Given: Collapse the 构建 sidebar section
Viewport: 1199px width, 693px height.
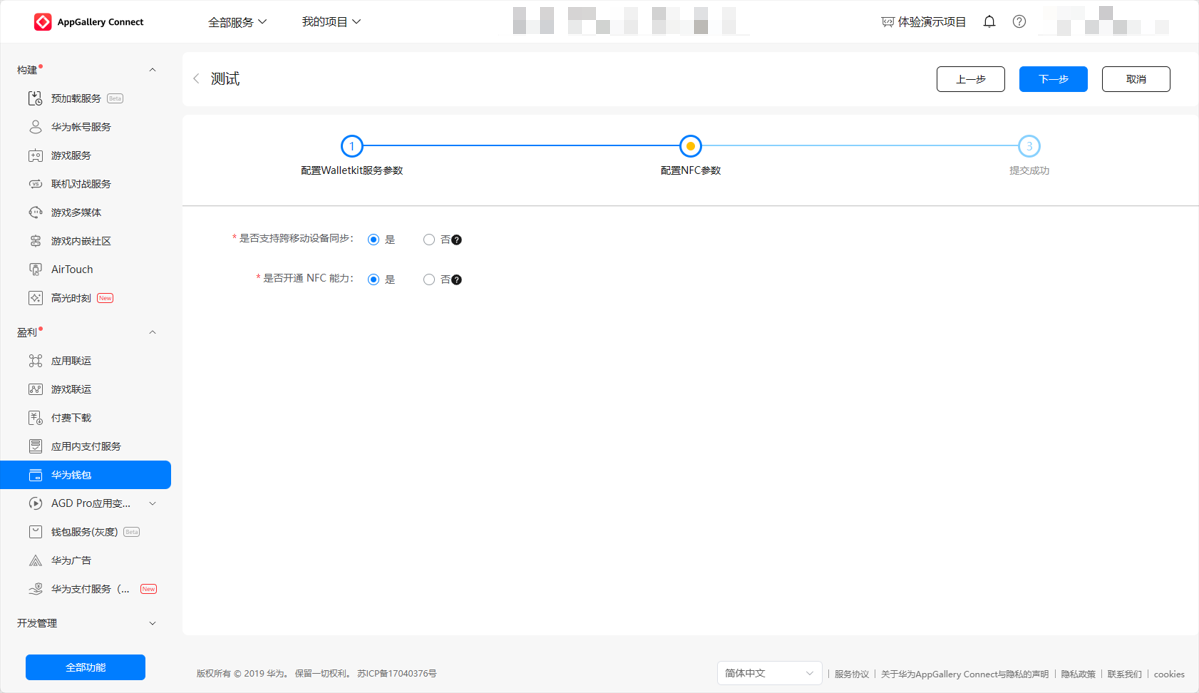Looking at the screenshot, I should [152, 70].
